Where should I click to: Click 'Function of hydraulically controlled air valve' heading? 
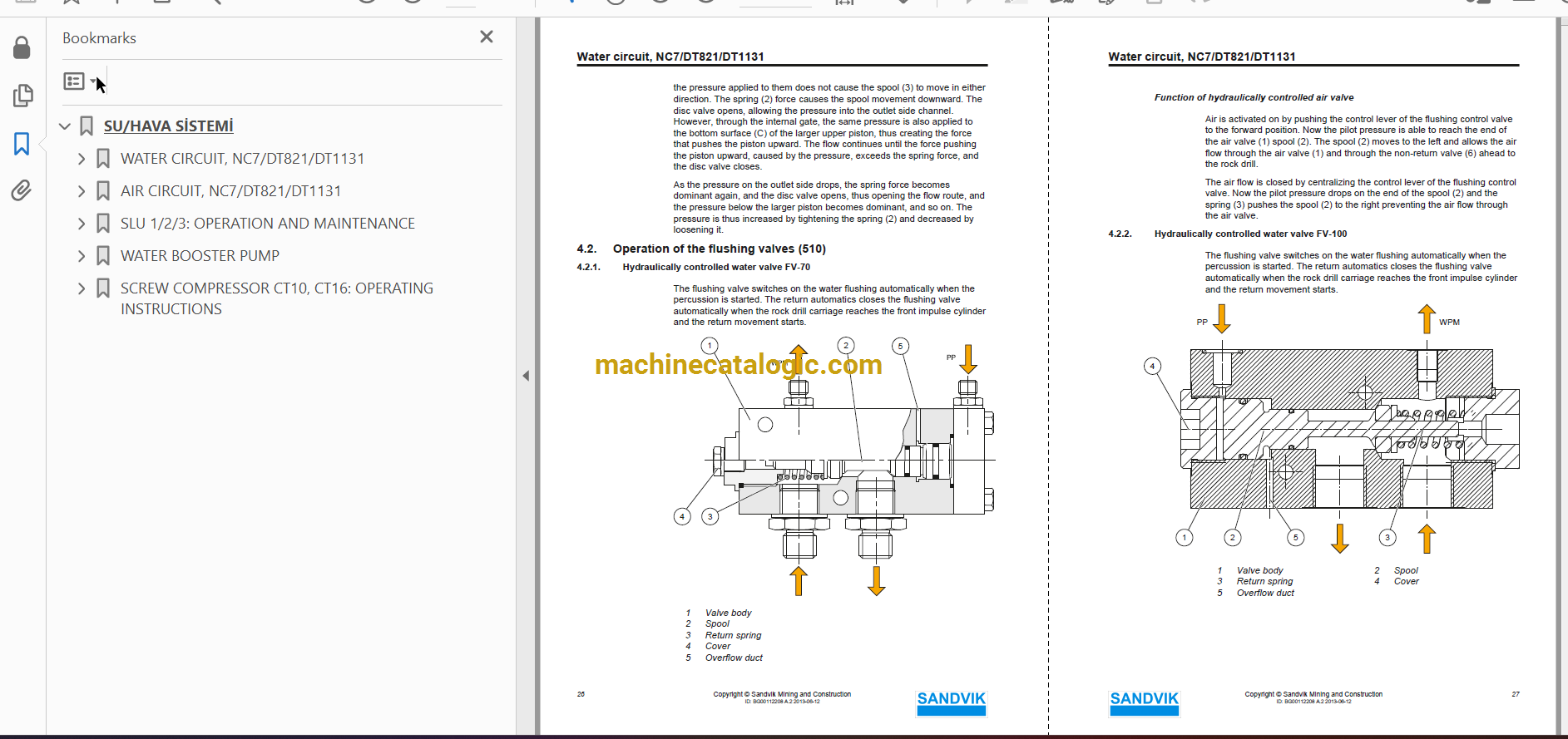click(1254, 97)
